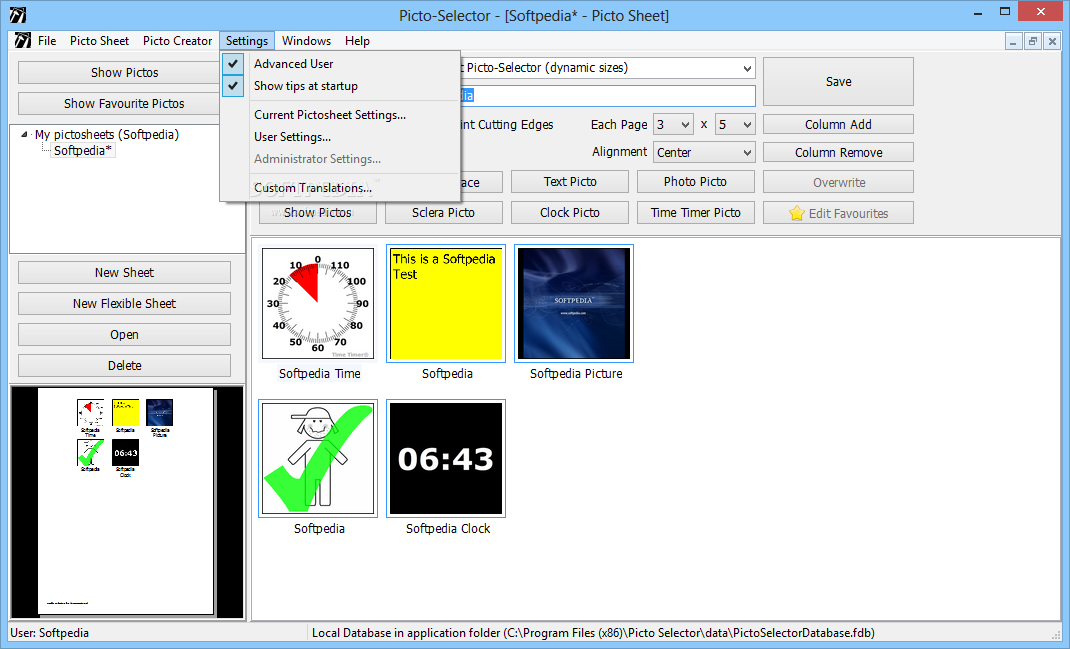Click the New Sheet button
1070x649 pixels.
point(124,272)
